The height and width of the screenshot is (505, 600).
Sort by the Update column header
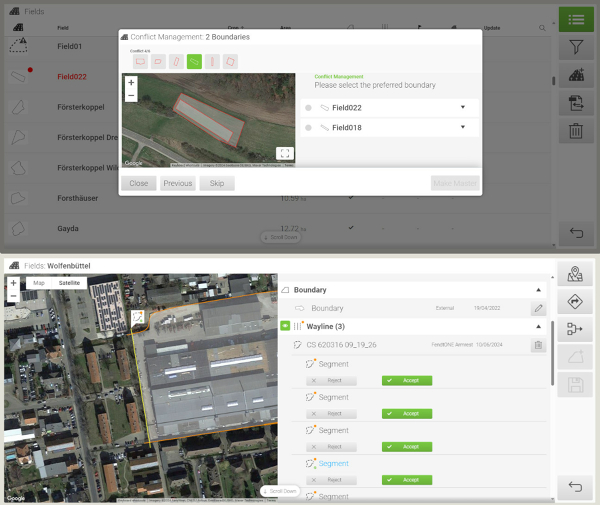pyautogui.click(x=492, y=28)
